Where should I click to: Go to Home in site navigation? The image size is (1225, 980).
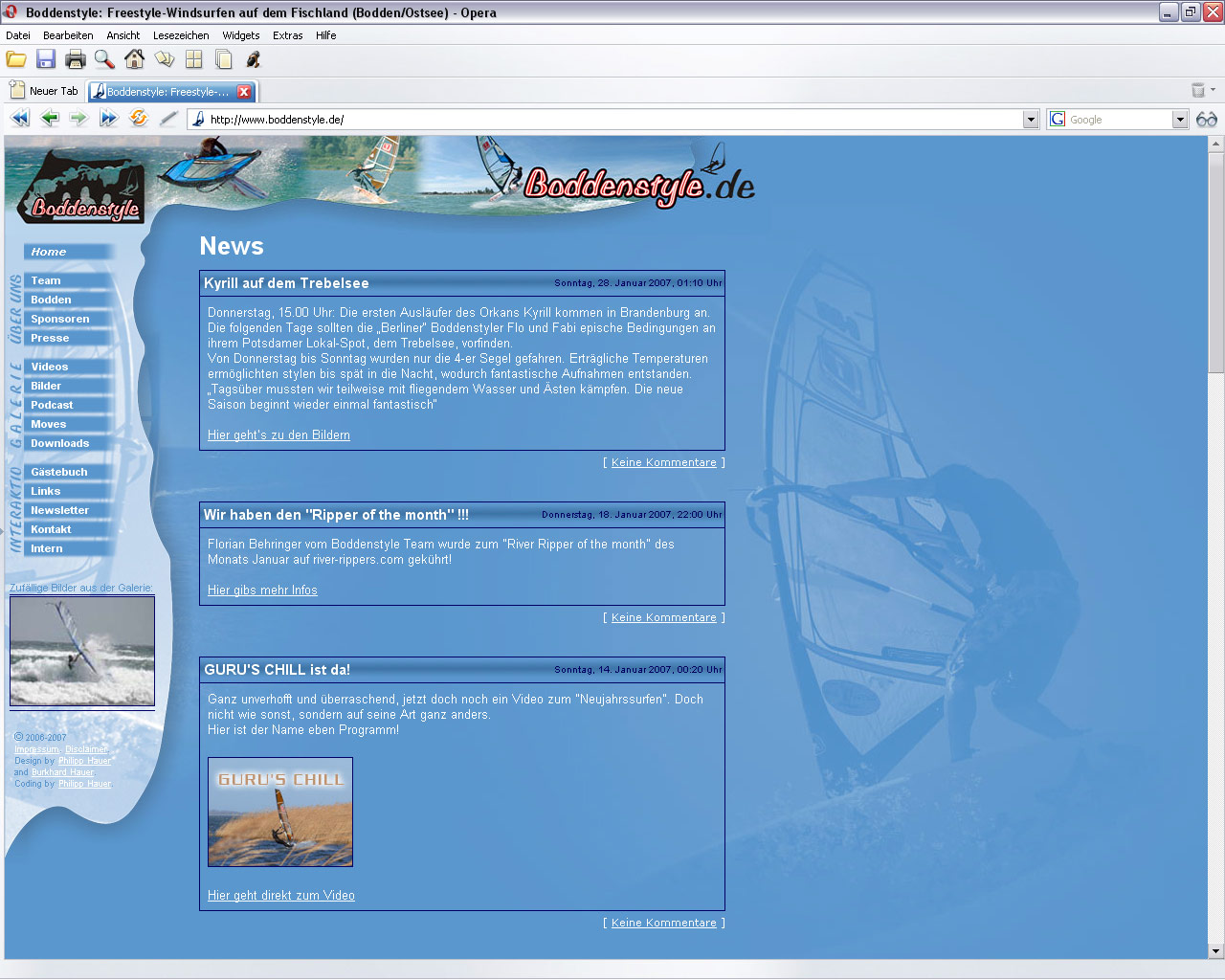tap(69, 252)
